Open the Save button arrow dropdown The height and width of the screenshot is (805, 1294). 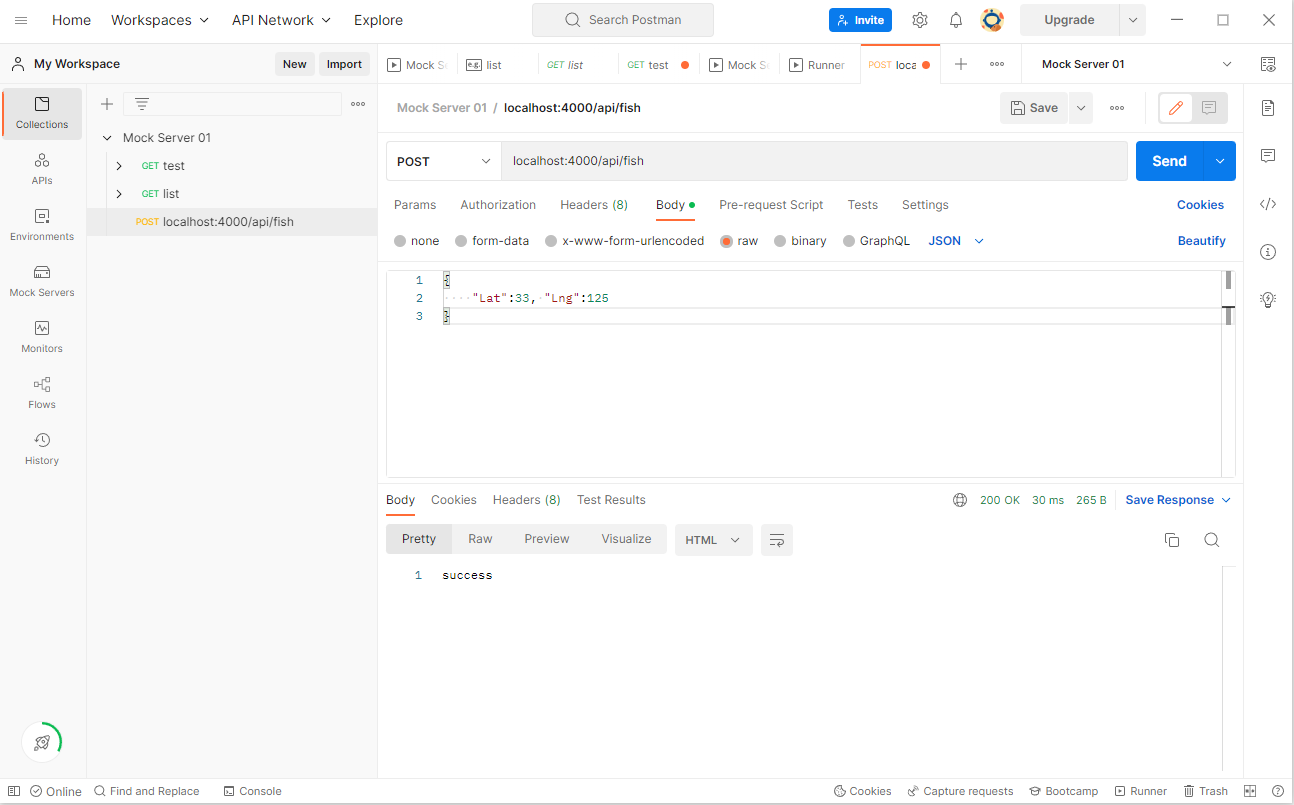[1081, 108]
